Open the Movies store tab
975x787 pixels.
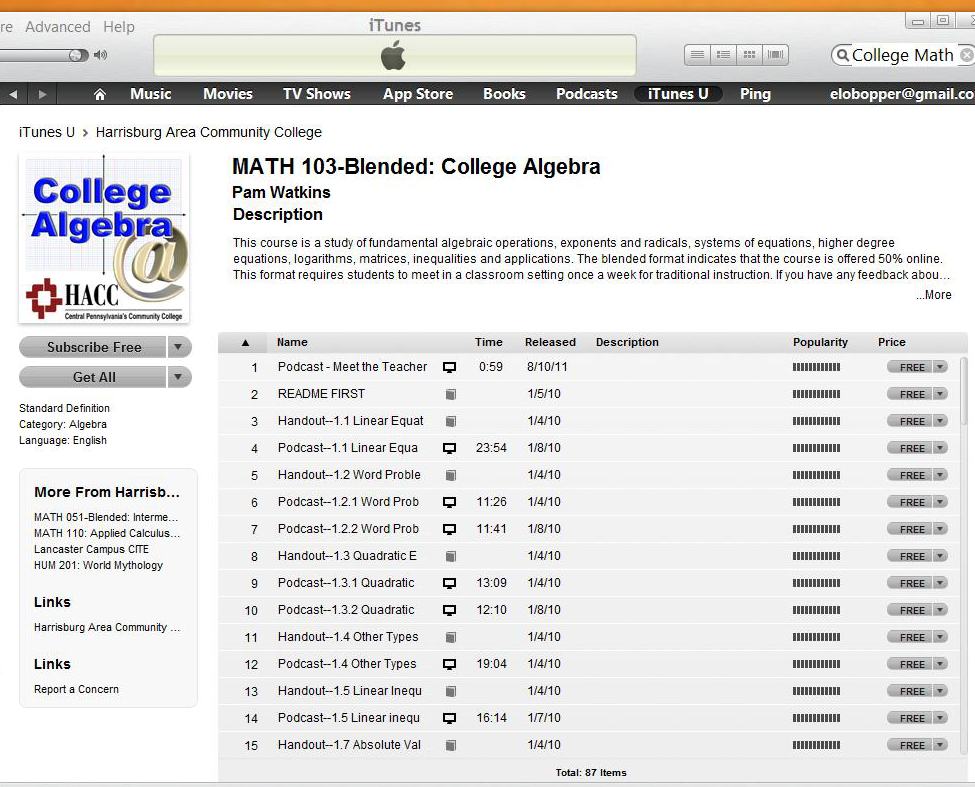tap(228, 94)
